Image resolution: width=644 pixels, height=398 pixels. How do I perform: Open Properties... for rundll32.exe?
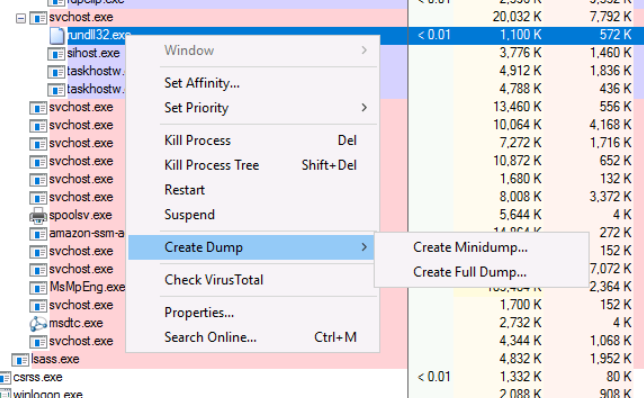[252, 313]
